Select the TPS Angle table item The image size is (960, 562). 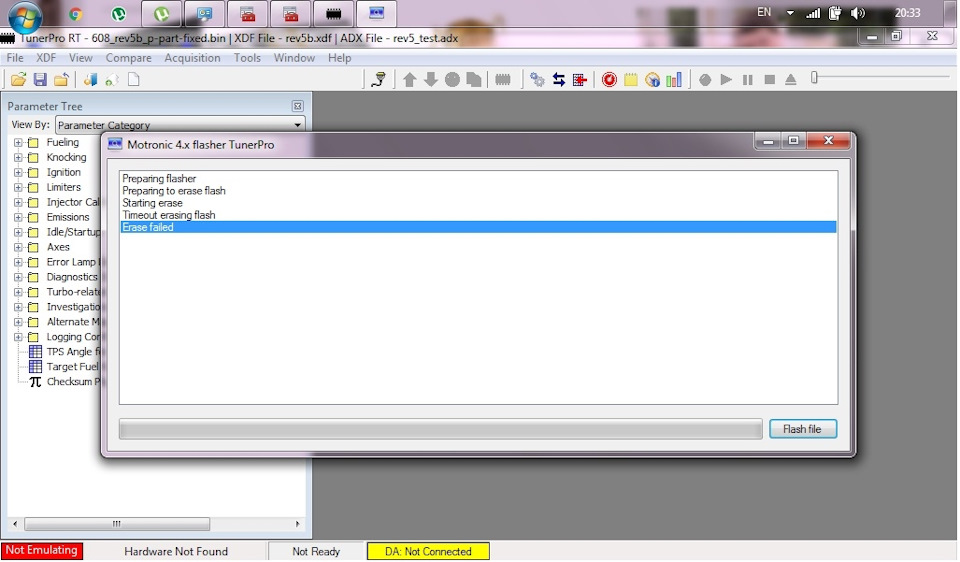(73, 351)
